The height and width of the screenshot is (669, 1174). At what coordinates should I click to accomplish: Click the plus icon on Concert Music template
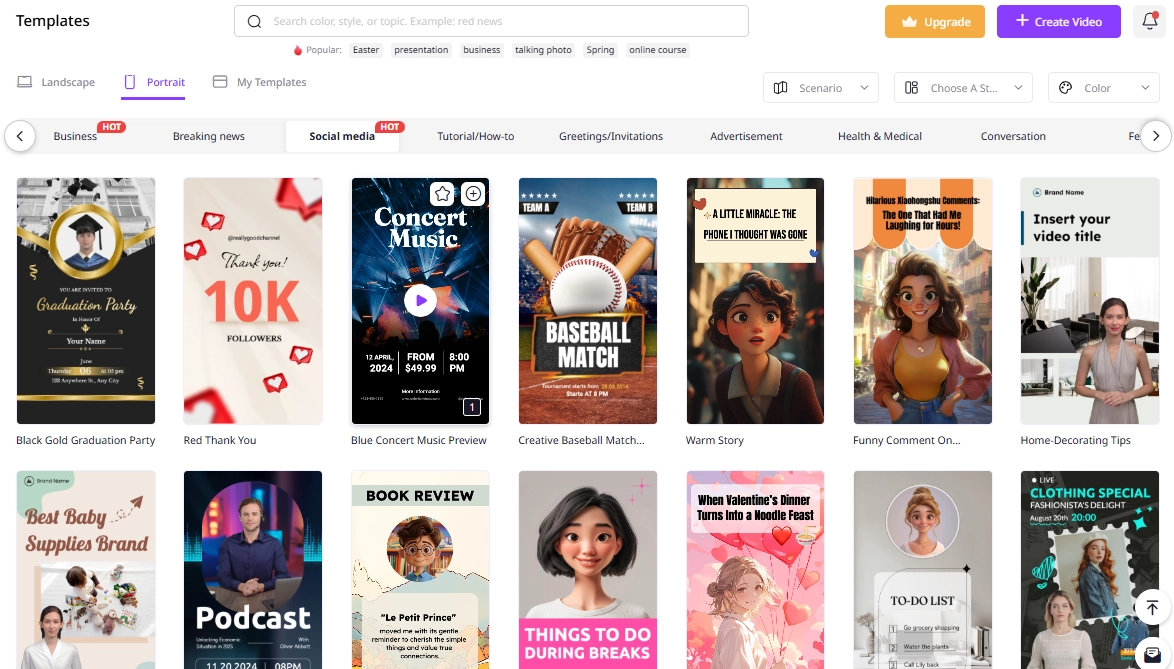click(473, 194)
